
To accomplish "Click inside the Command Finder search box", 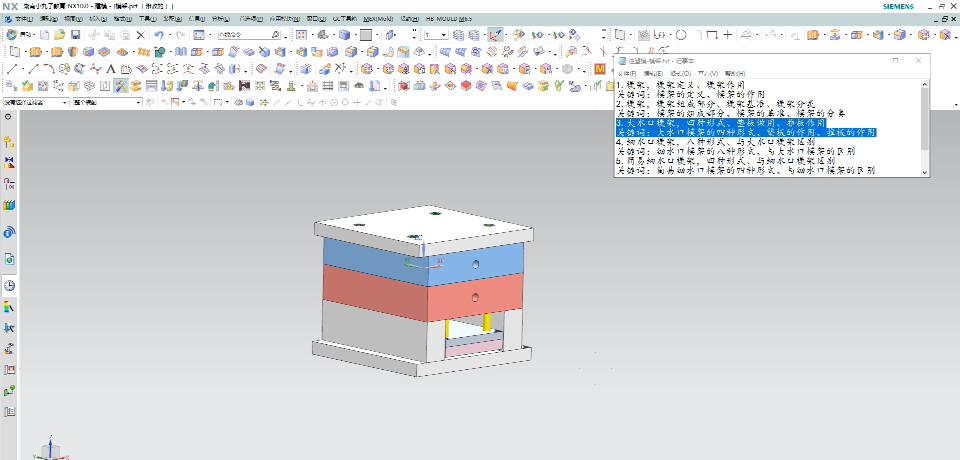I will [x=249, y=35].
